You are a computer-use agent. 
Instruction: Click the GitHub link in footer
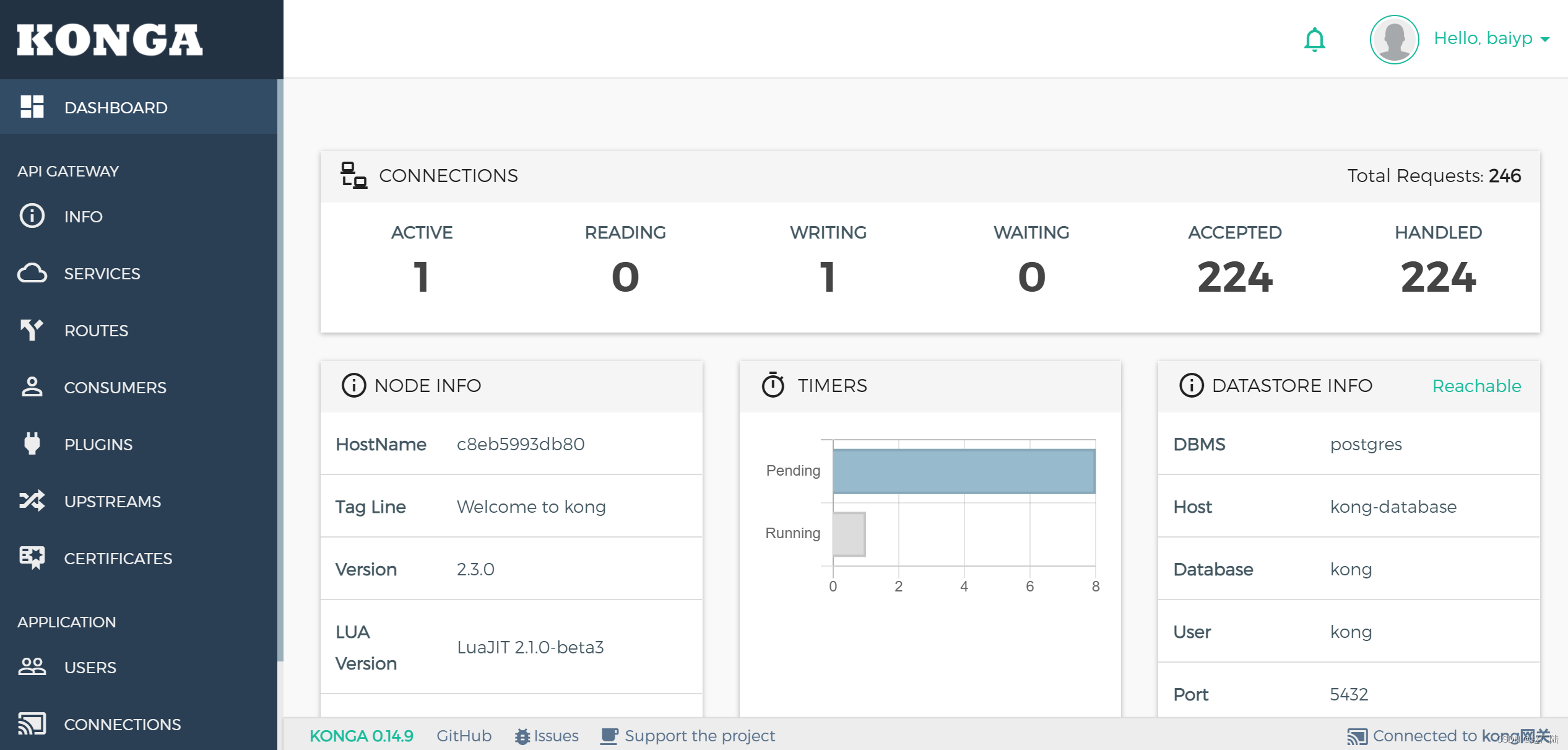pyautogui.click(x=463, y=734)
